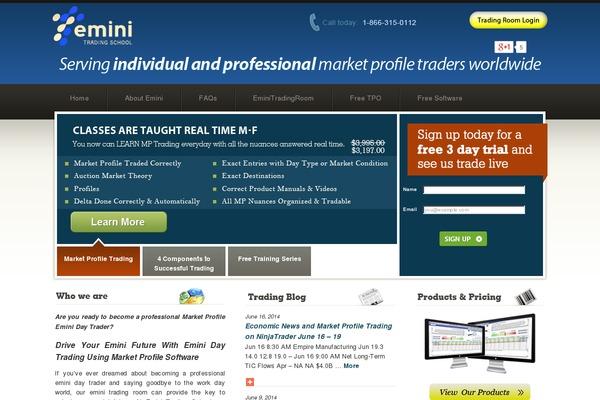Image resolution: width=600 pixels, height=400 pixels.
Task: Click the Who we are heading
Action: point(82,296)
